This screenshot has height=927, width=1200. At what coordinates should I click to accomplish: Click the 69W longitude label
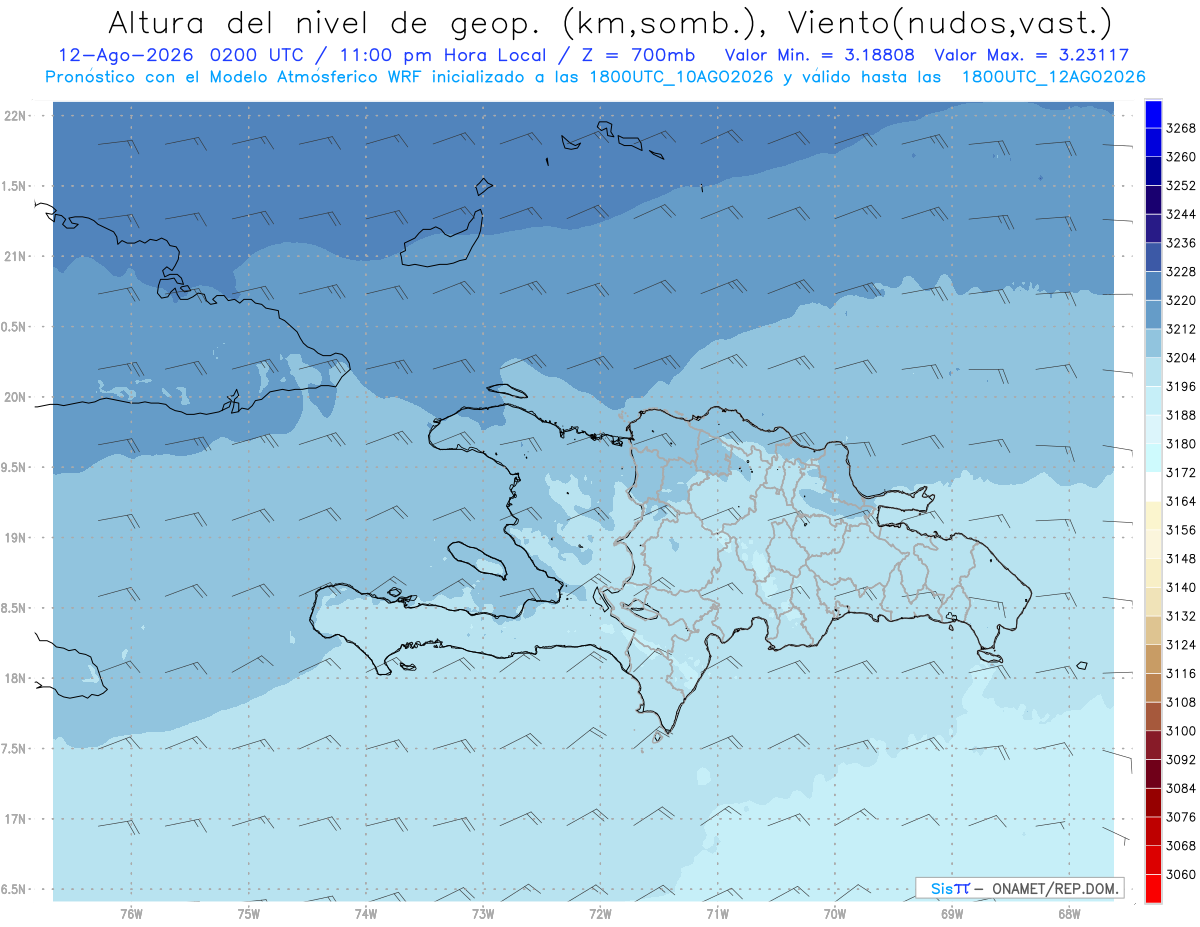coord(952,915)
